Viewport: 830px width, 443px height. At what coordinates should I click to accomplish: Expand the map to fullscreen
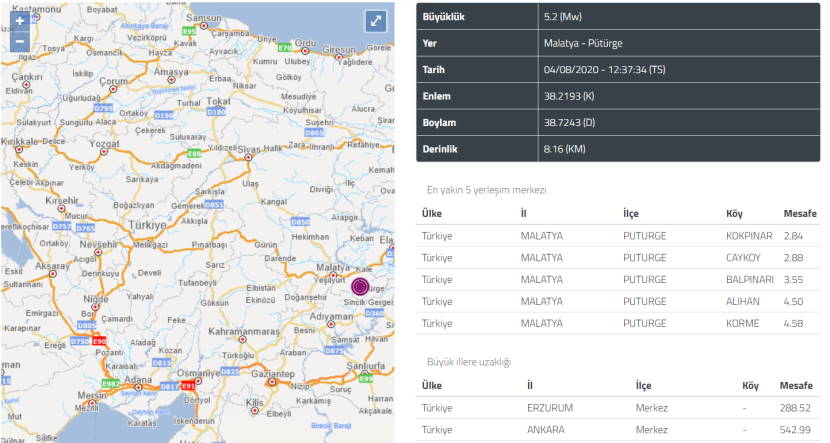375,21
